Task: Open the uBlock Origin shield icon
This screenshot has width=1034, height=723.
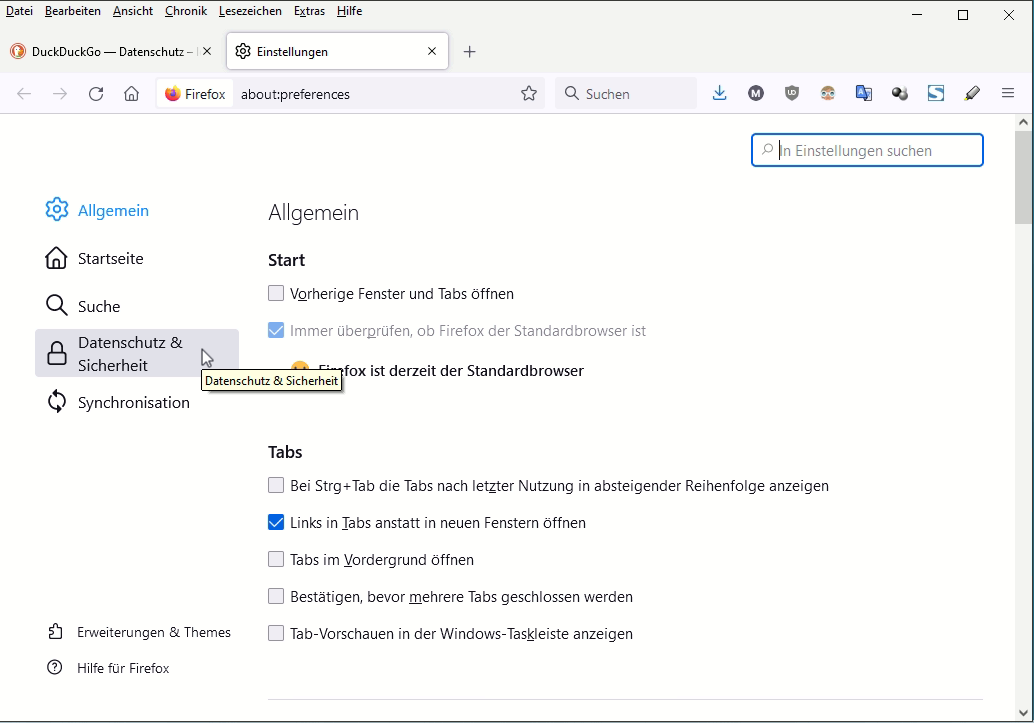Action: 792,94
